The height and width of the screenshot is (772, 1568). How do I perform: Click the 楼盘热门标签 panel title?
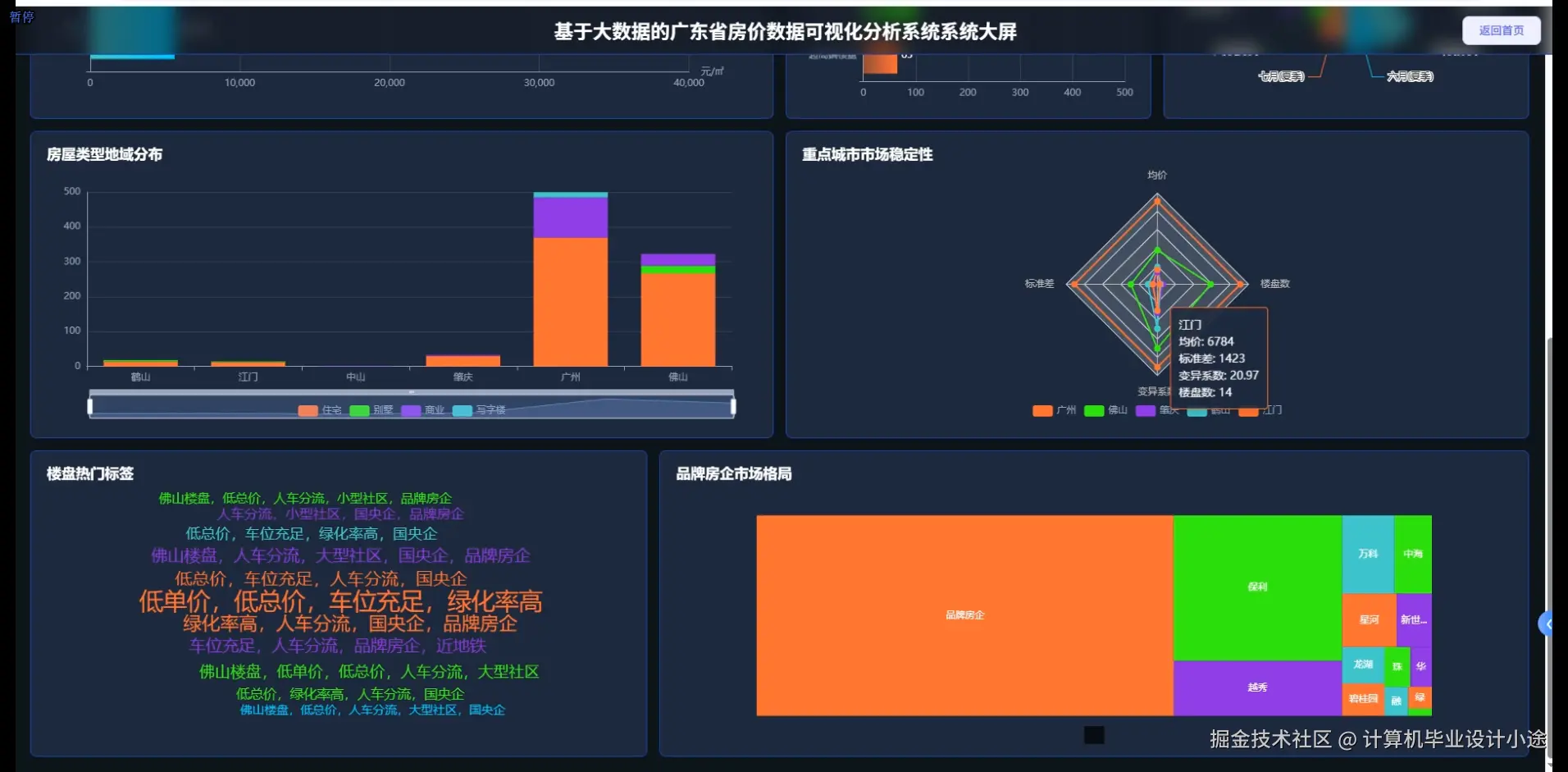[90, 474]
